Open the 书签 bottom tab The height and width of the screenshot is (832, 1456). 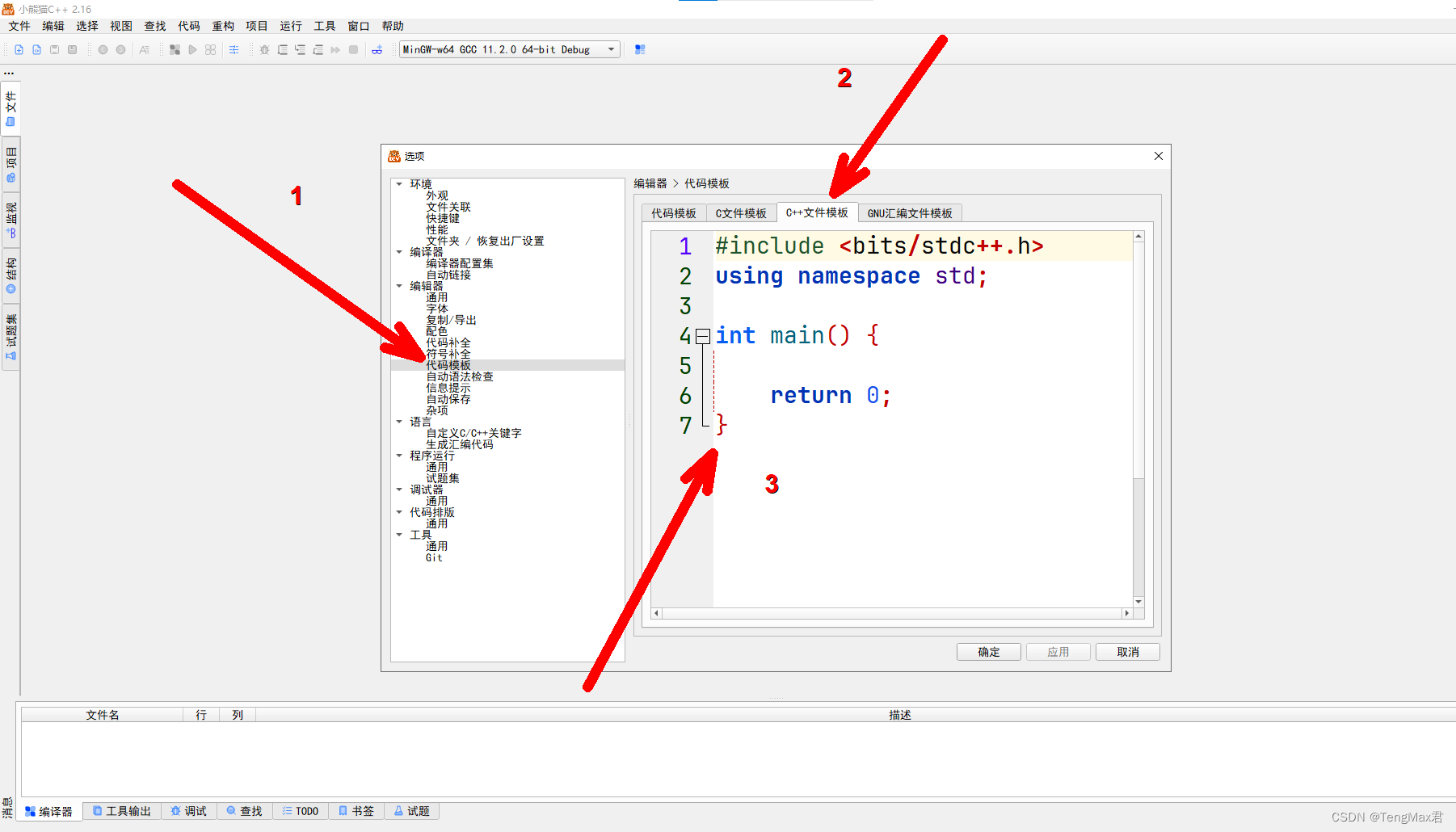[356, 811]
